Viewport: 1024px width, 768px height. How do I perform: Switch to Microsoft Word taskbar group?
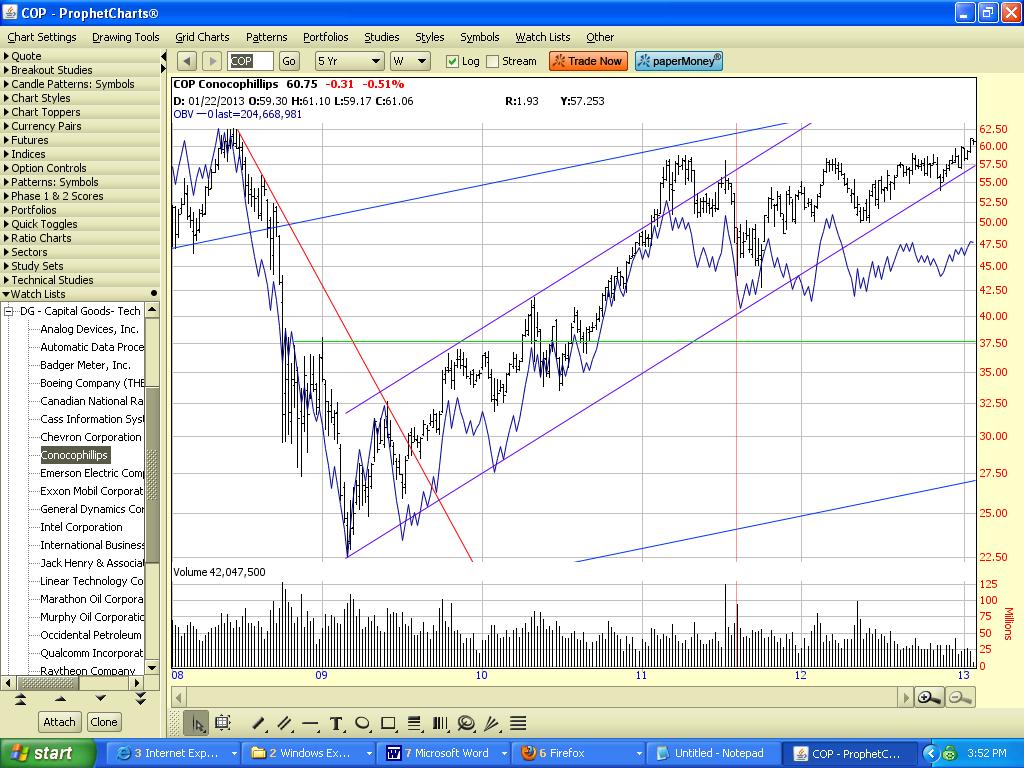click(x=446, y=753)
